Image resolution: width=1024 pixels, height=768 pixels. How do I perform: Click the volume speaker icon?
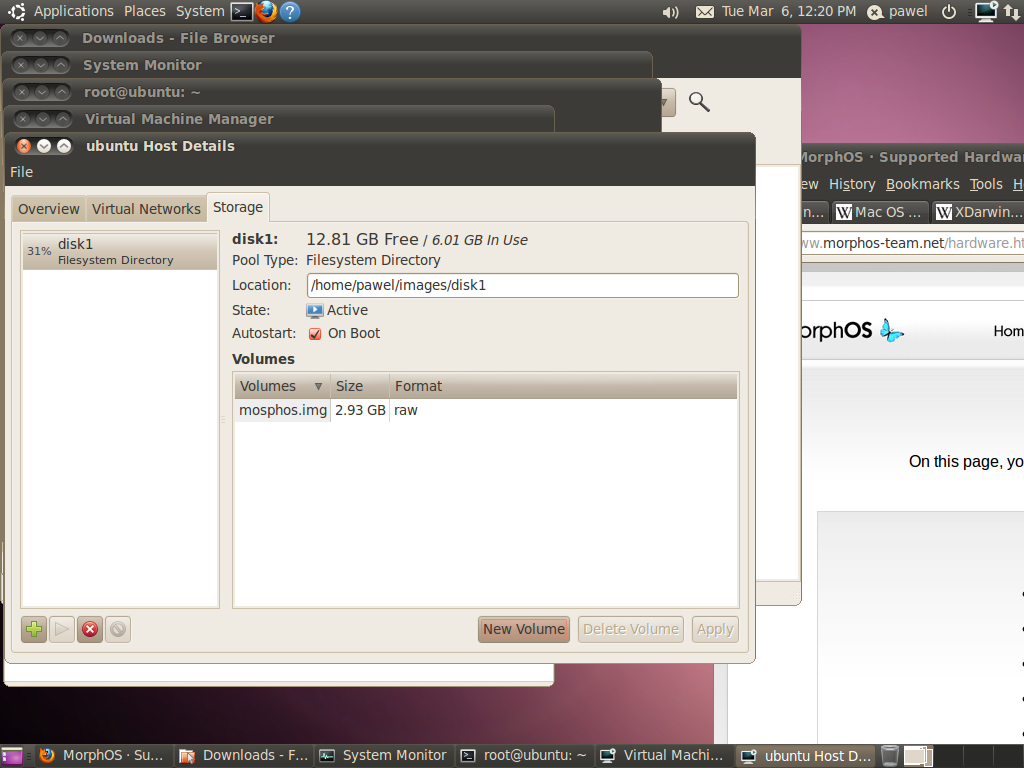pyautogui.click(x=670, y=12)
